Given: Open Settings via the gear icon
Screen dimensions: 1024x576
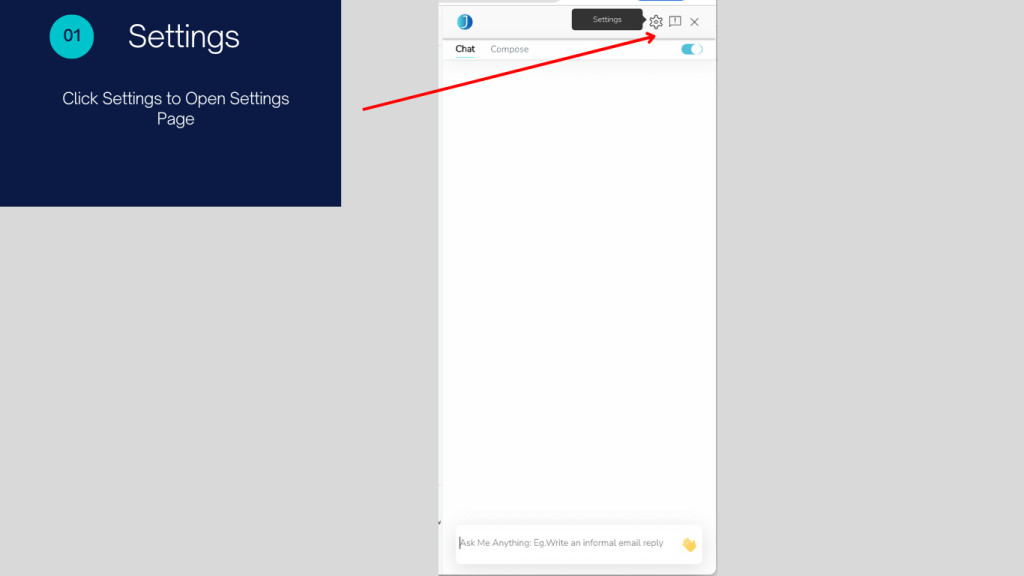Looking at the screenshot, I should coord(656,22).
